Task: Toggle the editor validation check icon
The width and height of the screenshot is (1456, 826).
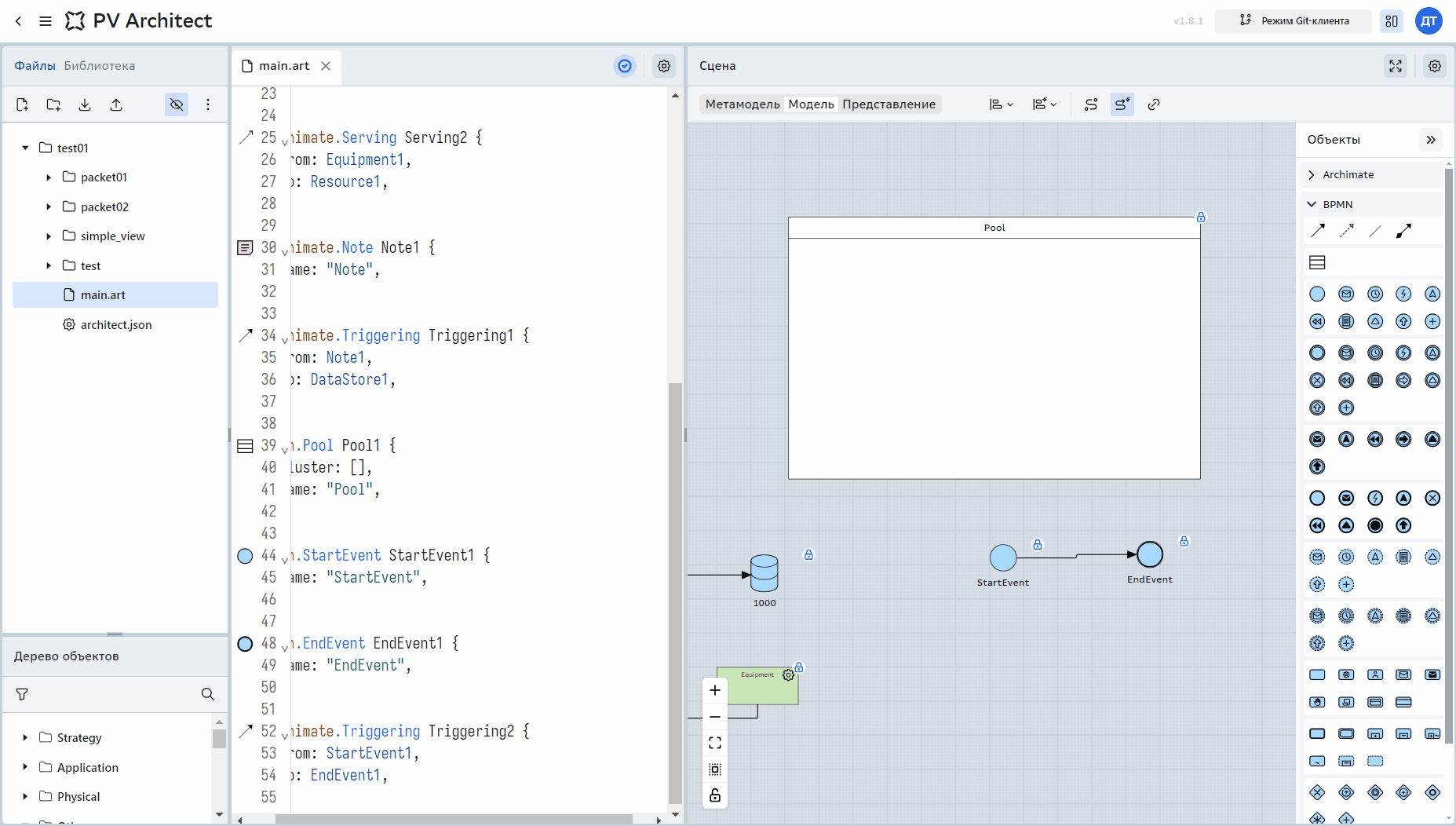Action: (x=625, y=66)
